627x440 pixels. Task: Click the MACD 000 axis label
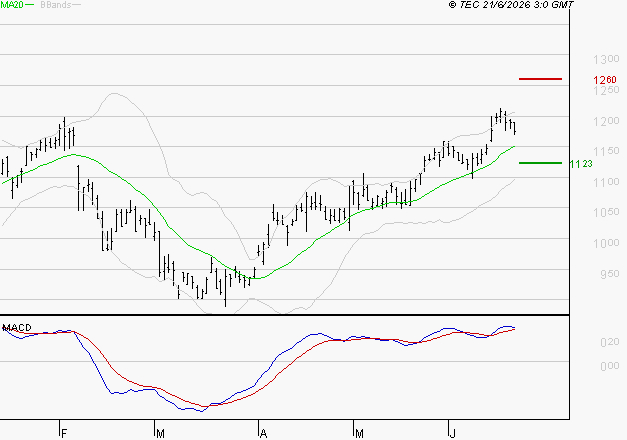click(x=609, y=366)
